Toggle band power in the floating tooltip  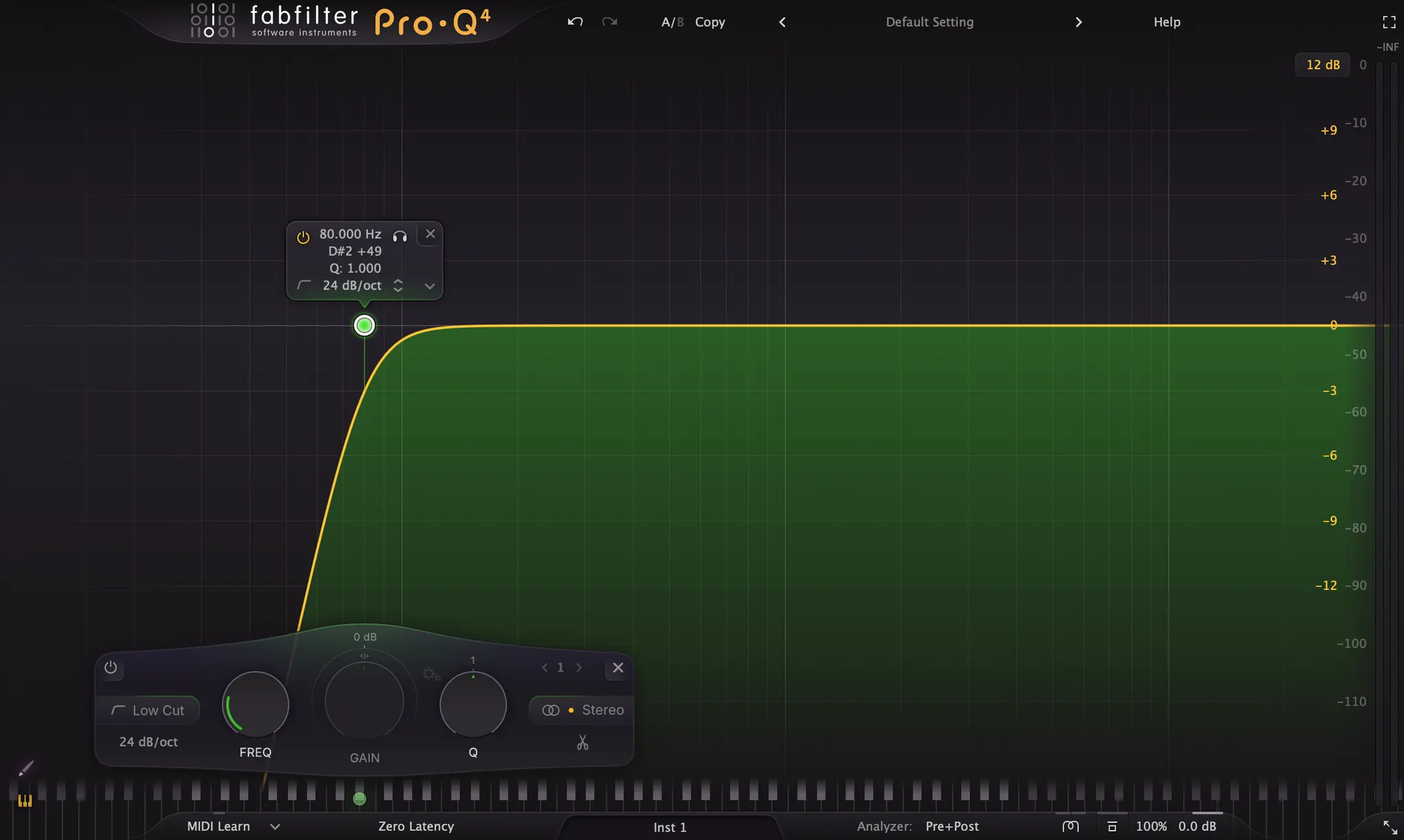[303, 237]
